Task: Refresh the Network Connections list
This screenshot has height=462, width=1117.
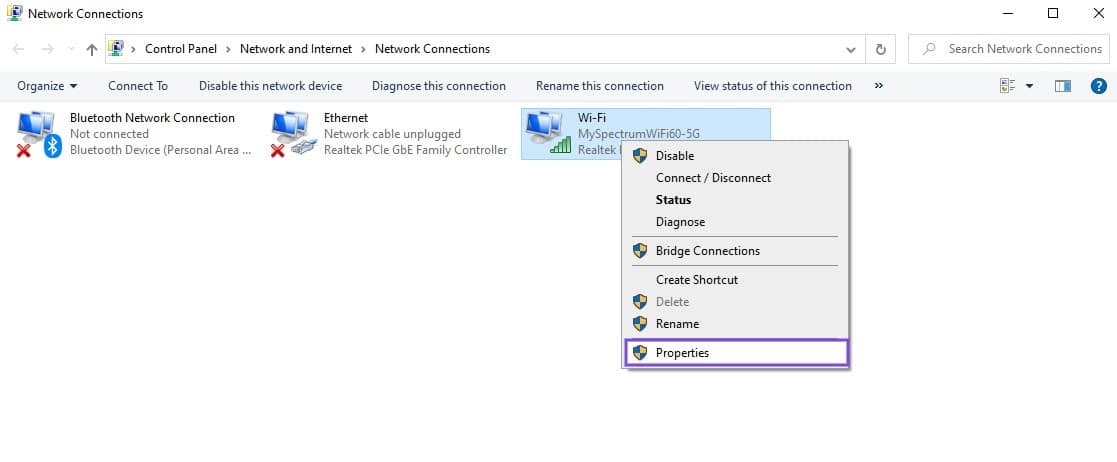Action: tap(880, 49)
